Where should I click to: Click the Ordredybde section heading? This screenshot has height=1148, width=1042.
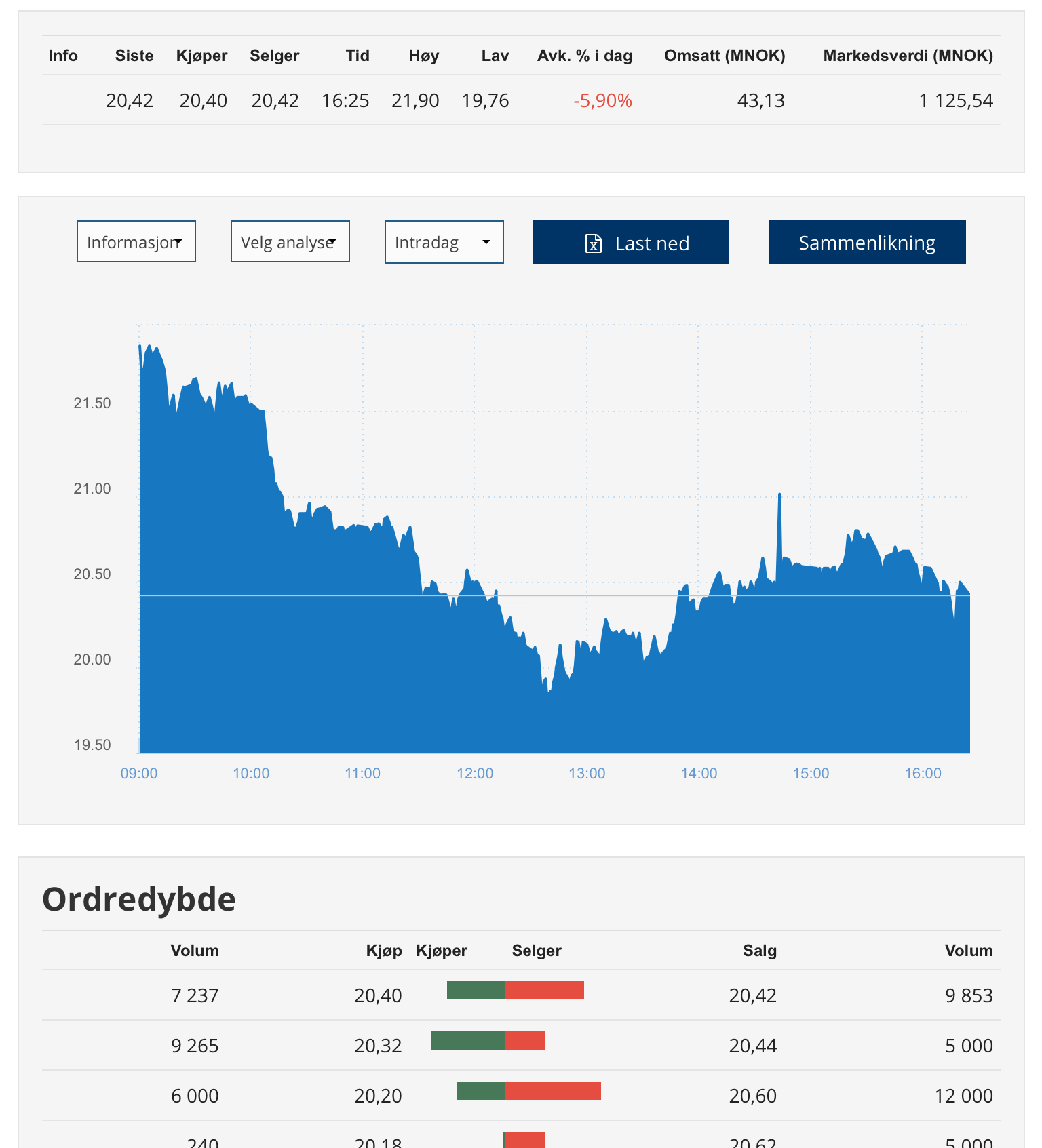[139, 899]
